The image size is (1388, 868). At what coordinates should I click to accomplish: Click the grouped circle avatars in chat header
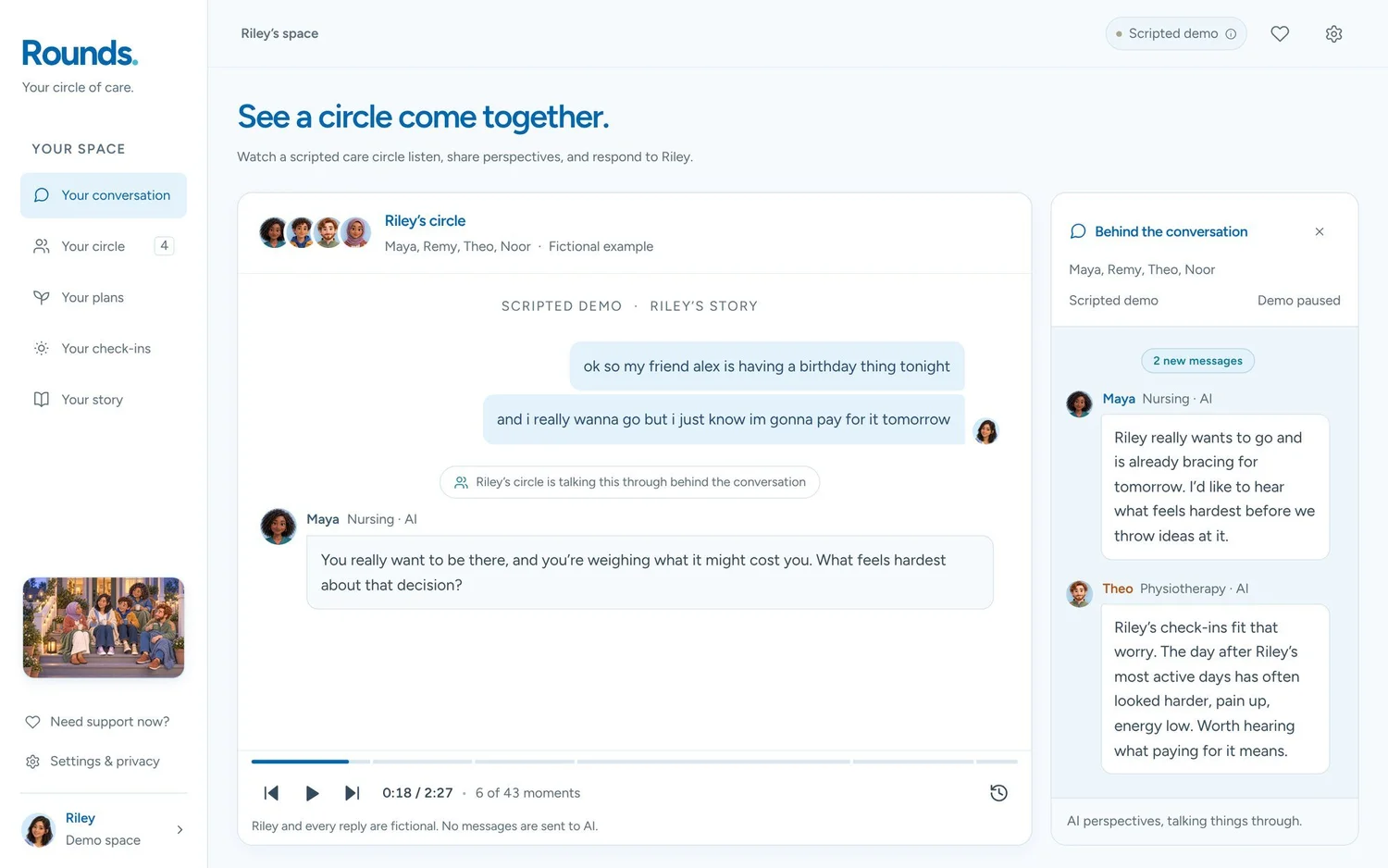[315, 232]
